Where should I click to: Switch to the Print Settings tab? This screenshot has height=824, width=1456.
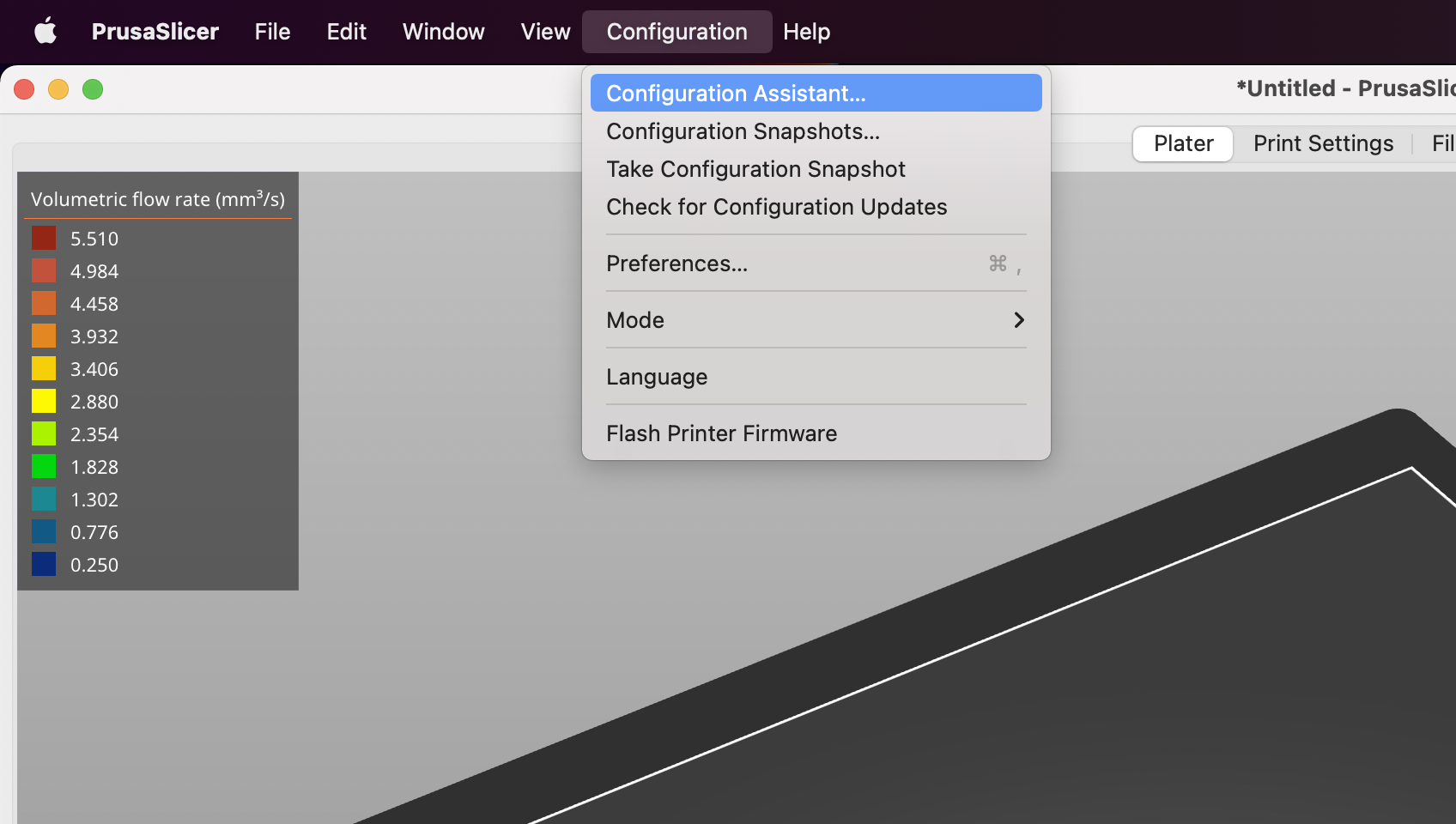click(1323, 143)
